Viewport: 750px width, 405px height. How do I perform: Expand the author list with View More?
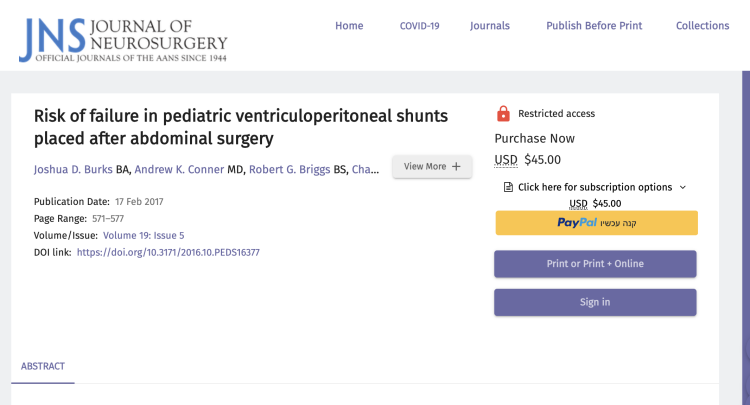[x=432, y=167]
